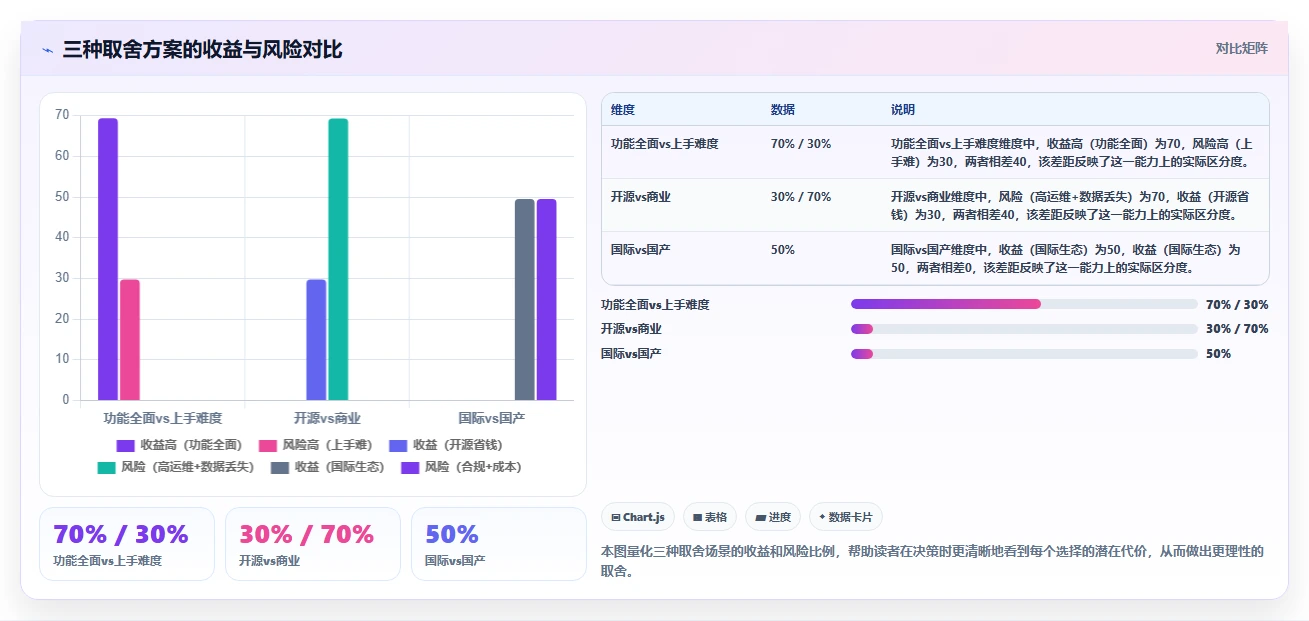The height and width of the screenshot is (621, 1309).
Task: Click the 70% / 30% data card
Action: pyautogui.click(x=127, y=544)
